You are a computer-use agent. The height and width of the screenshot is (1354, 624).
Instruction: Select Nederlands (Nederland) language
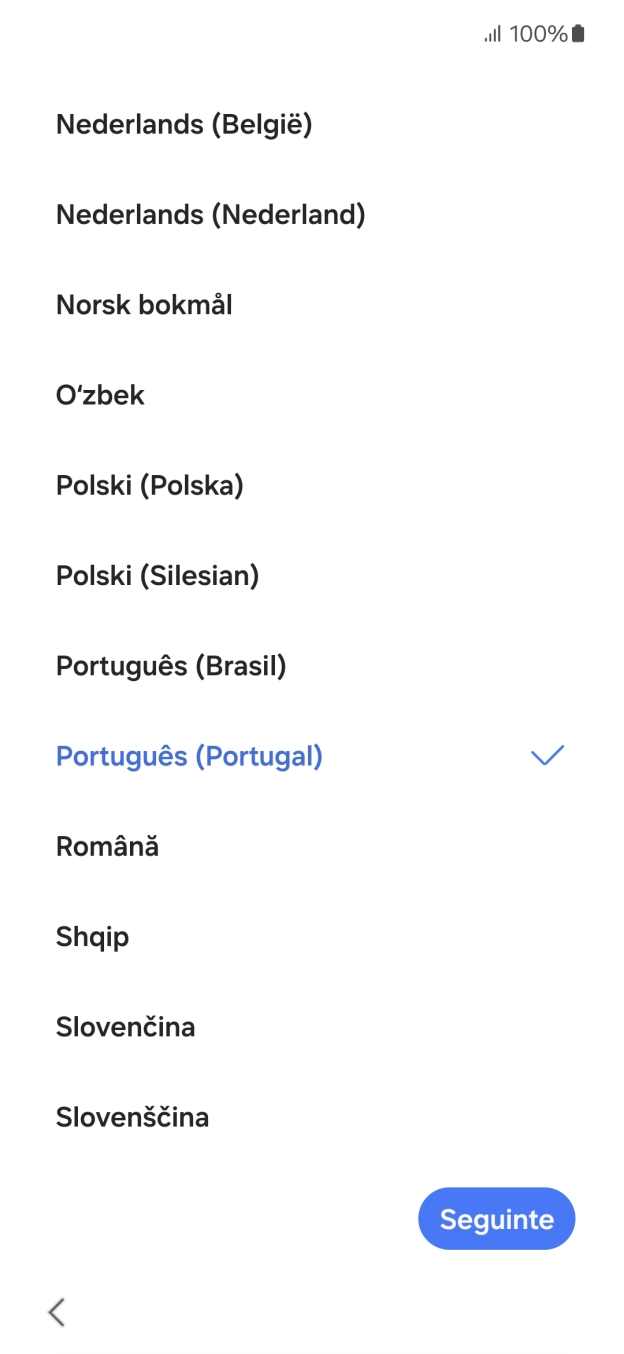210,214
